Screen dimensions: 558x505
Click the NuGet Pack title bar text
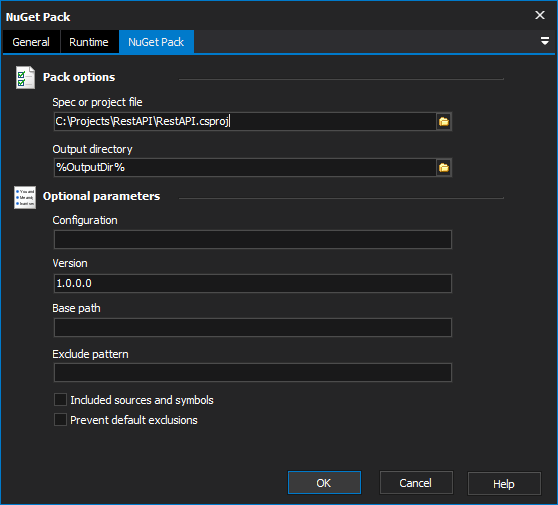click(x=38, y=17)
